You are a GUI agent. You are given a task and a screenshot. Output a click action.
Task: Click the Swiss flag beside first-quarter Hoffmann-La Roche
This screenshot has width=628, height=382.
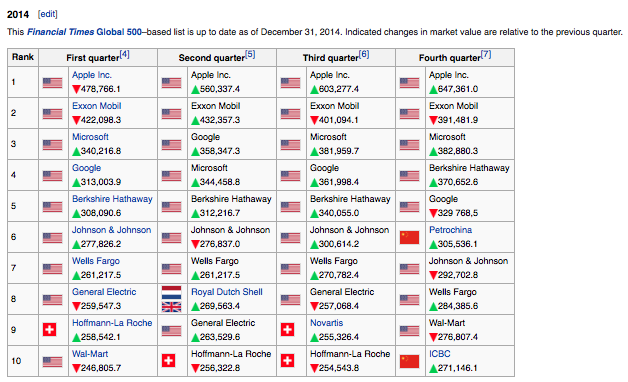(49, 330)
